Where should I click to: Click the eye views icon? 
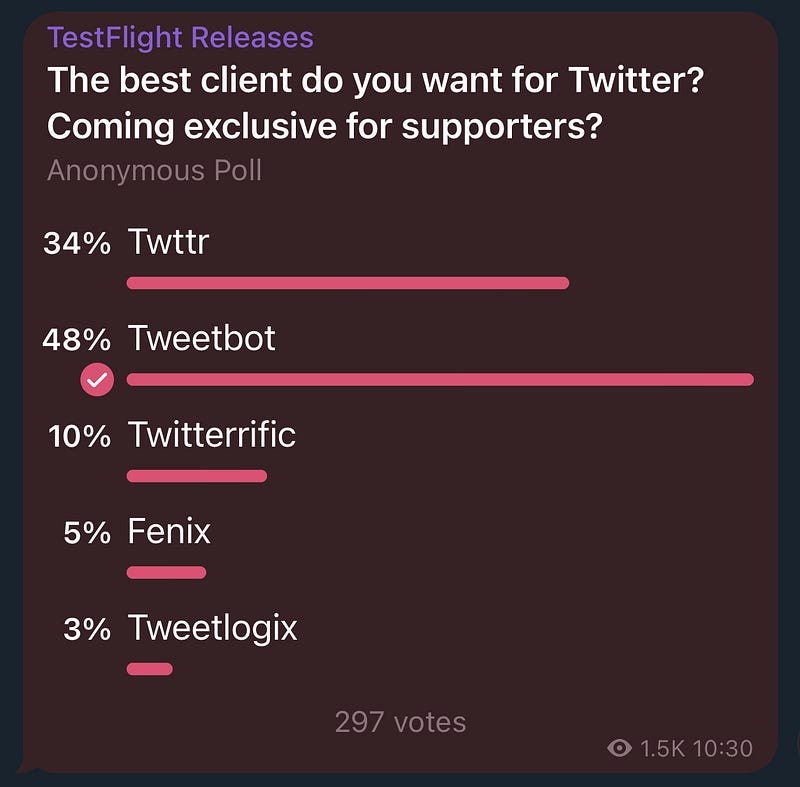pos(619,748)
